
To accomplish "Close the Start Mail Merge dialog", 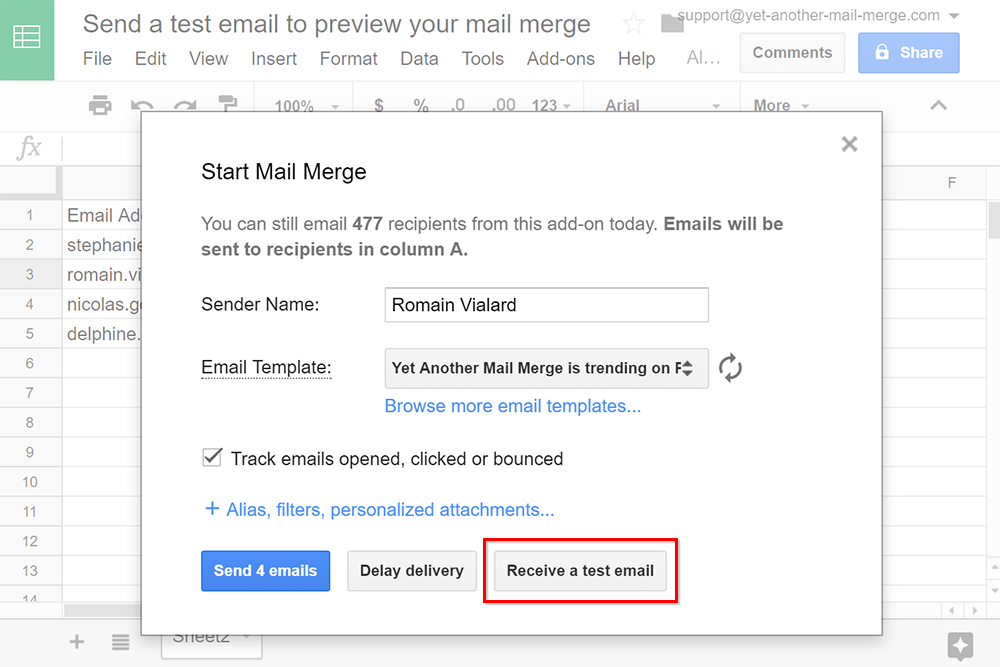I will tap(849, 144).
